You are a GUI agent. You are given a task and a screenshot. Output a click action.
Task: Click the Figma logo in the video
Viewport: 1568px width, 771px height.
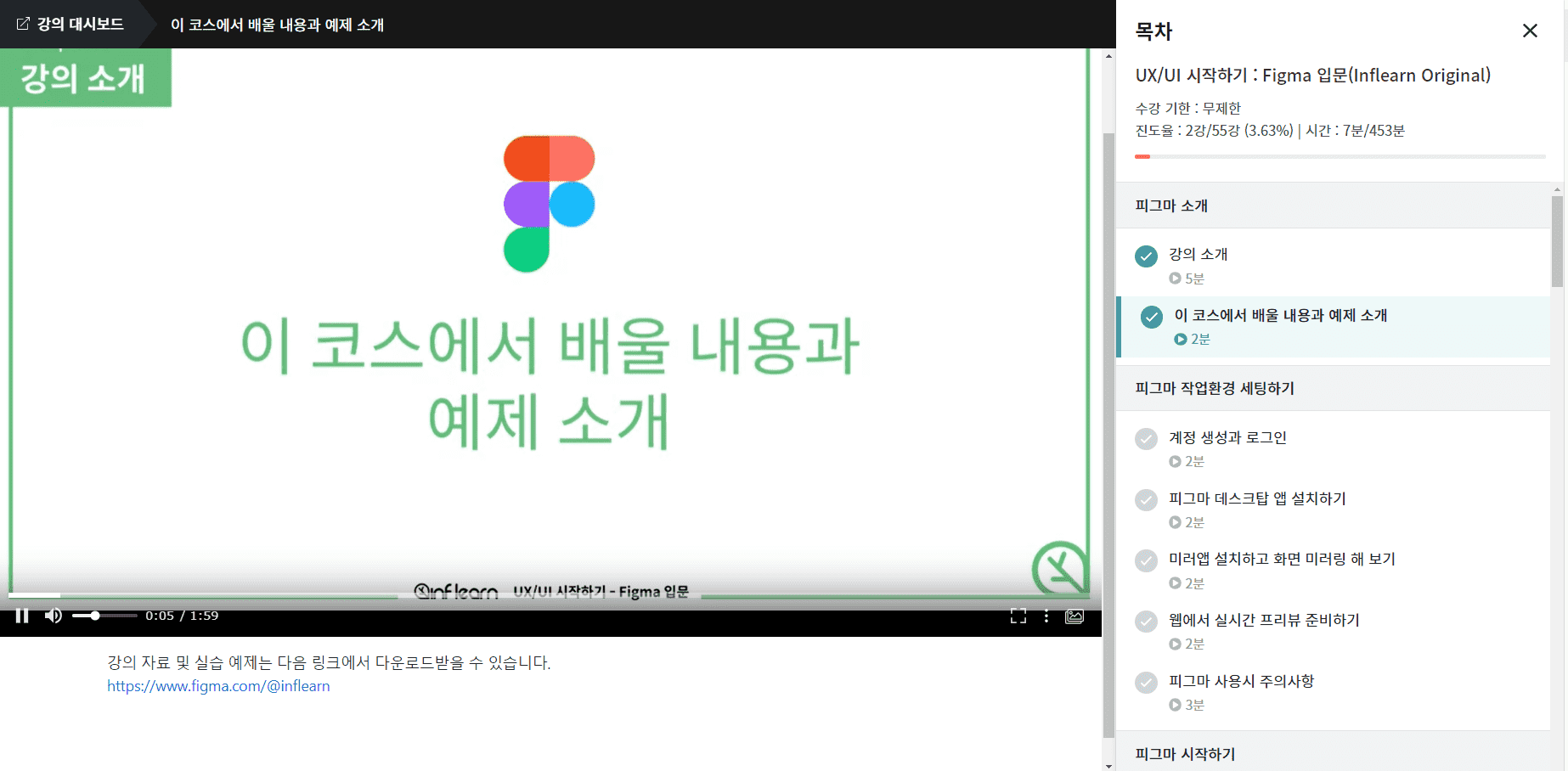click(x=549, y=204)
